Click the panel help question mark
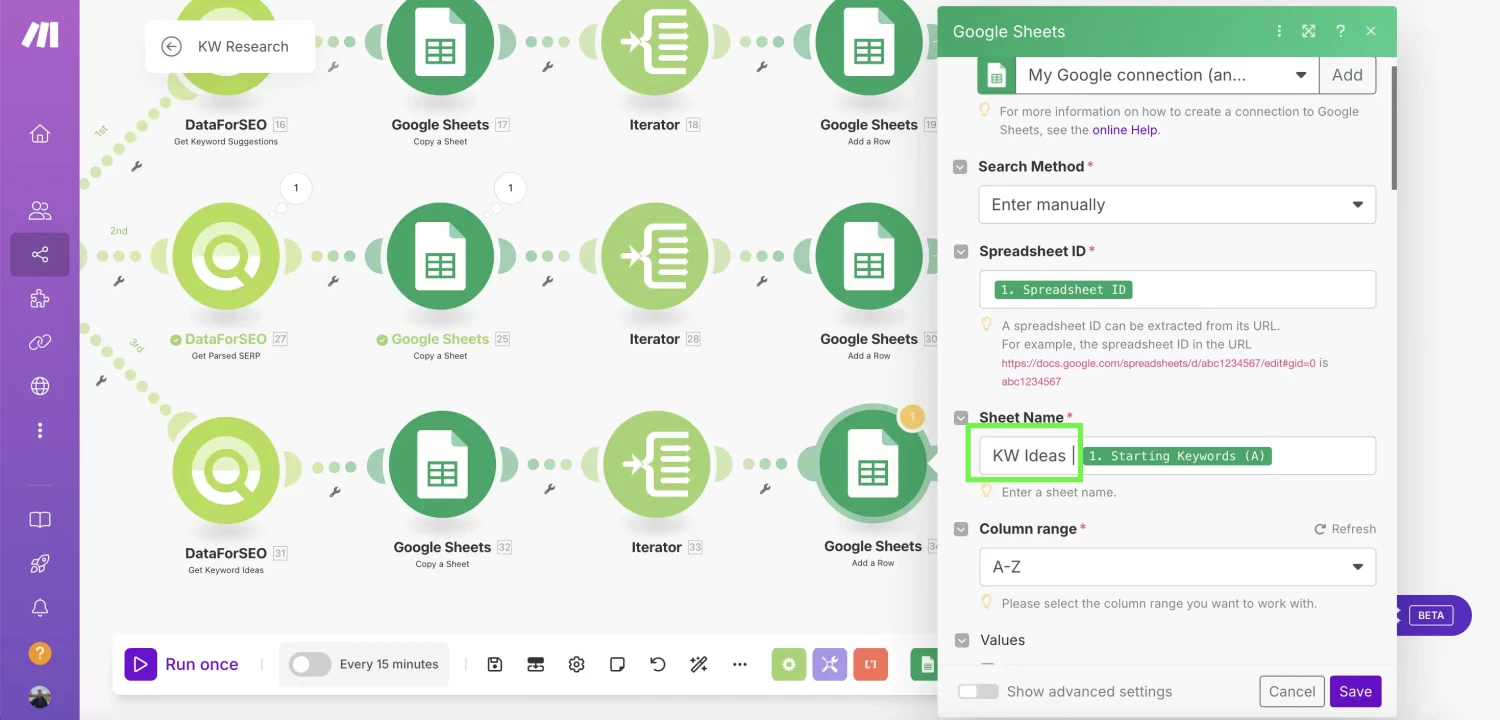1500x720 pixels. [1340, 31]
